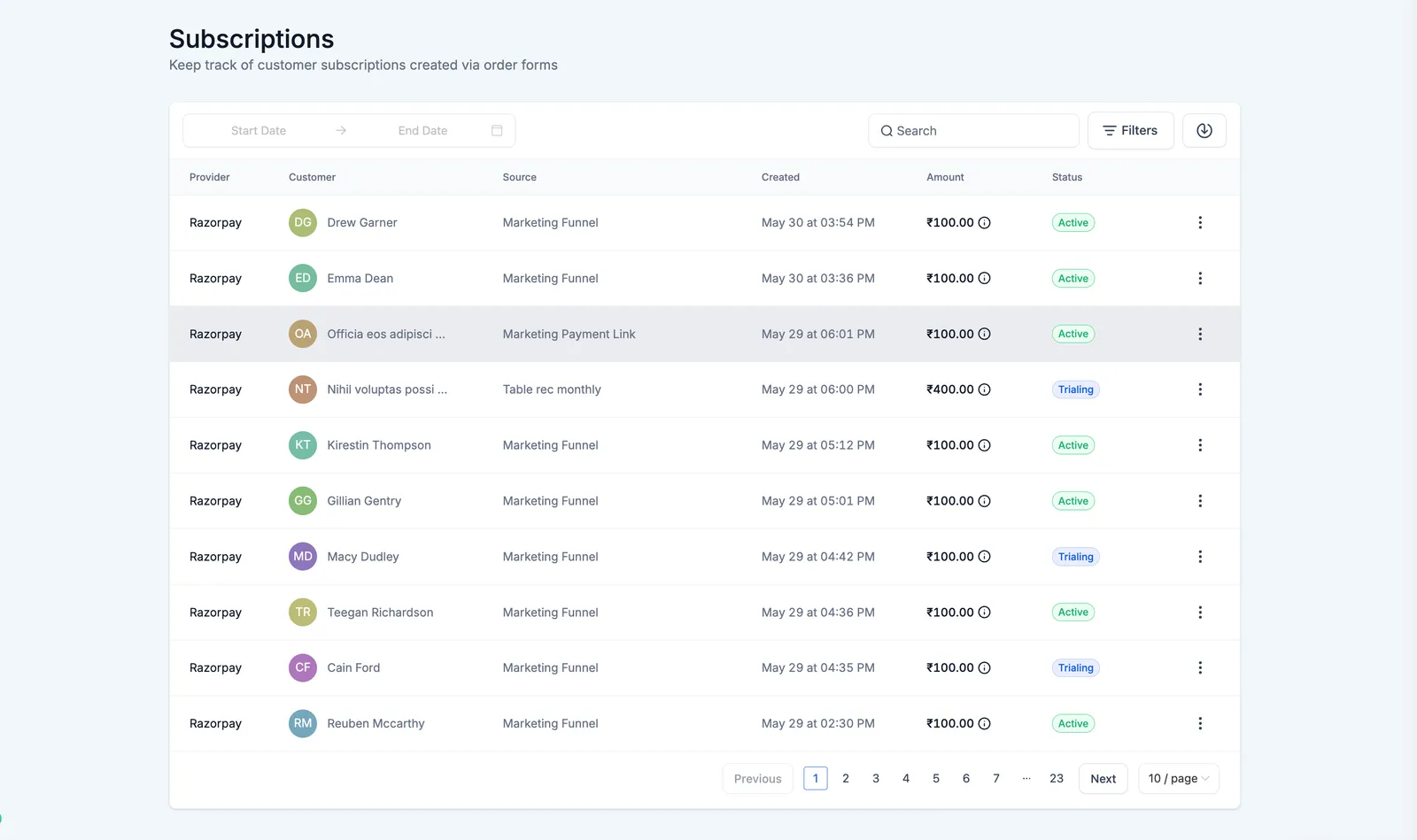Click Trialing status badge for Cain Ford

tap(1075, 668)
